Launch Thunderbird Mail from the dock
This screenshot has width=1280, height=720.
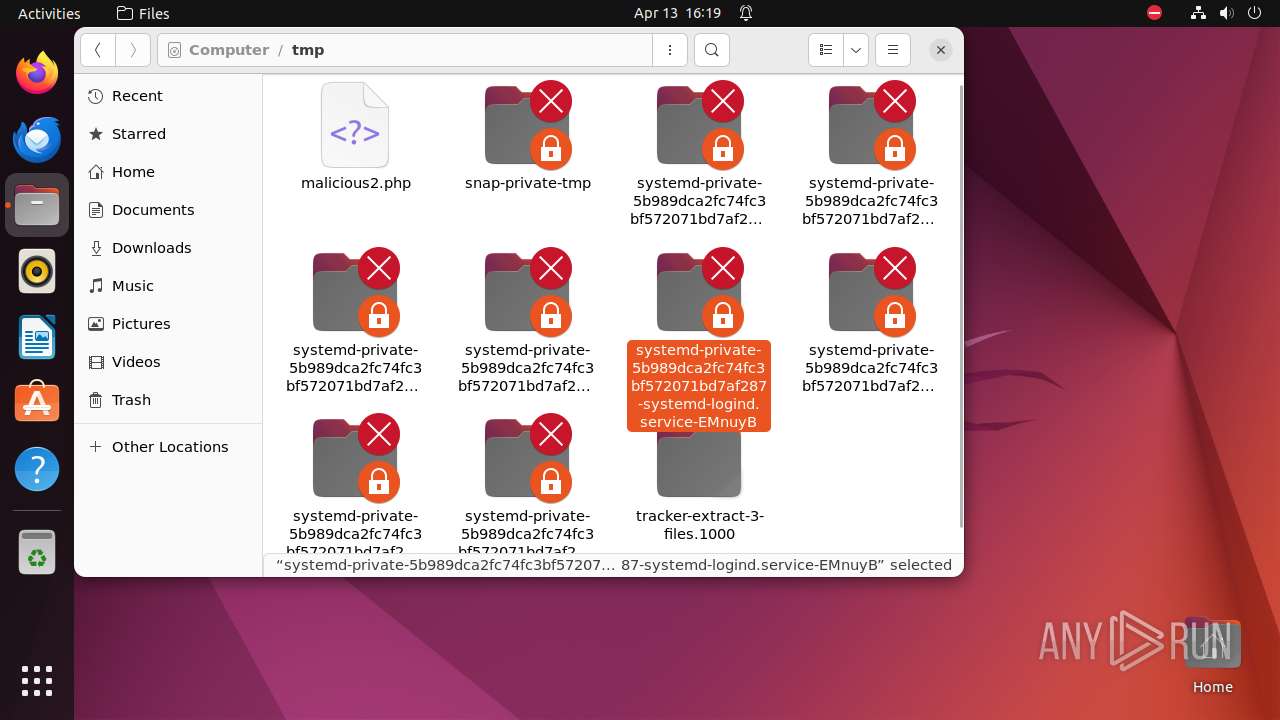[x=37, y=139]
